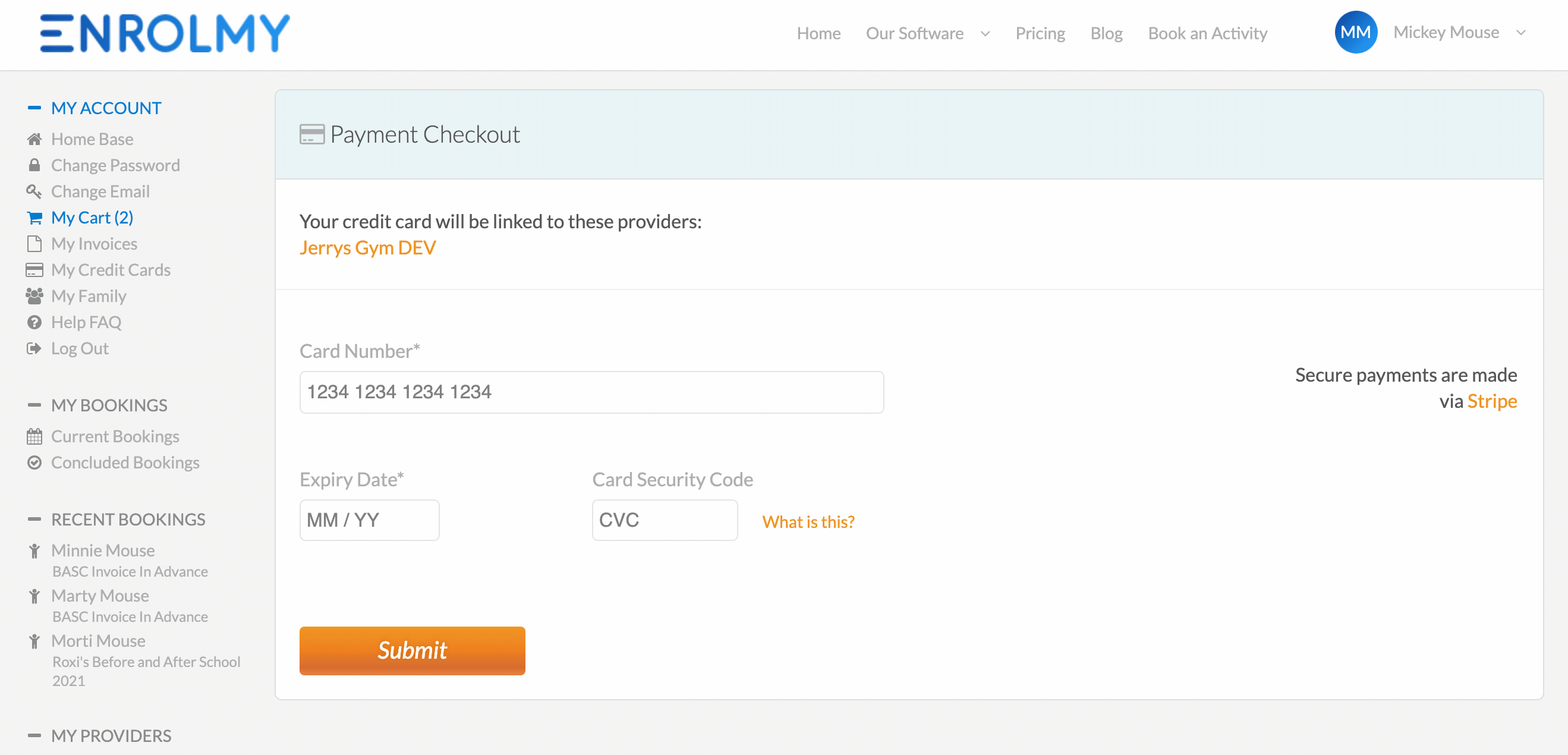1568x755 pixels.
Task: Click the My Credit Cards card icon
Action: point(34,270)
